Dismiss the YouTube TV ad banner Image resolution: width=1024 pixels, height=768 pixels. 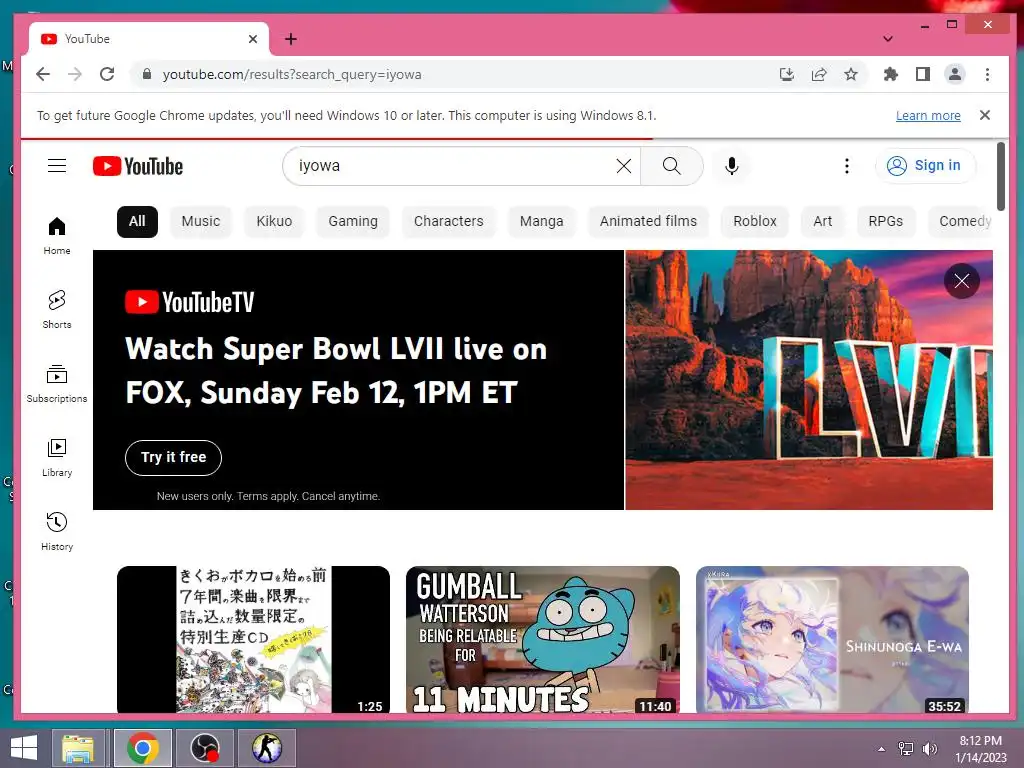point(961,281)
